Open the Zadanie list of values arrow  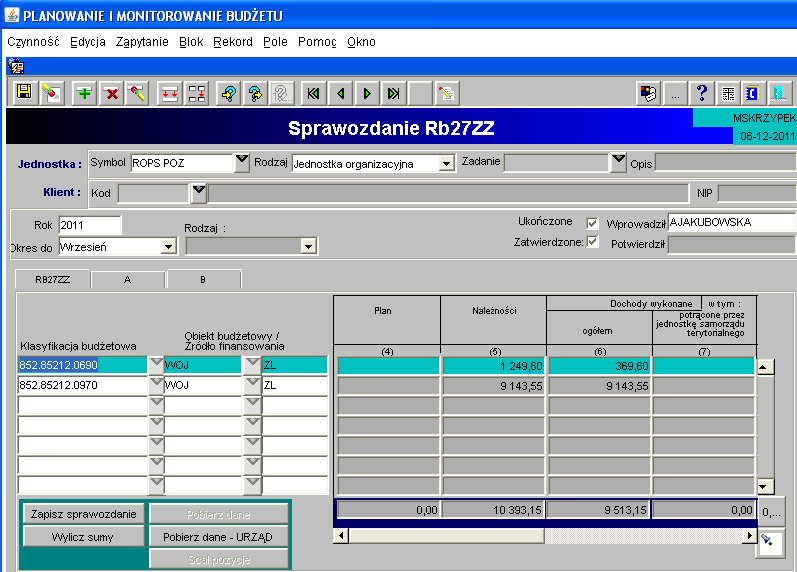[x=618, y=162]
